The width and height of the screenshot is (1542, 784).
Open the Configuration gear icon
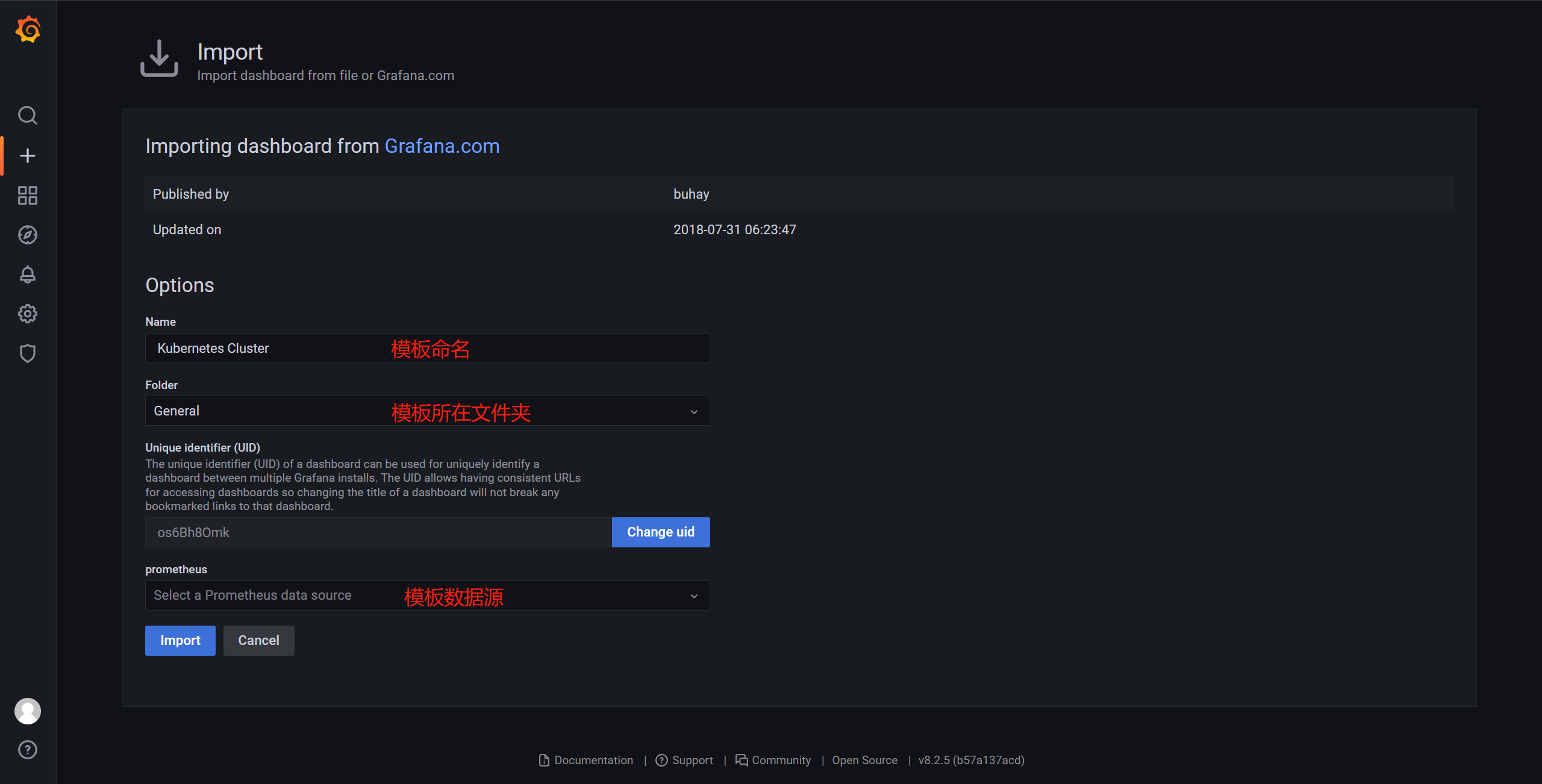28,314
